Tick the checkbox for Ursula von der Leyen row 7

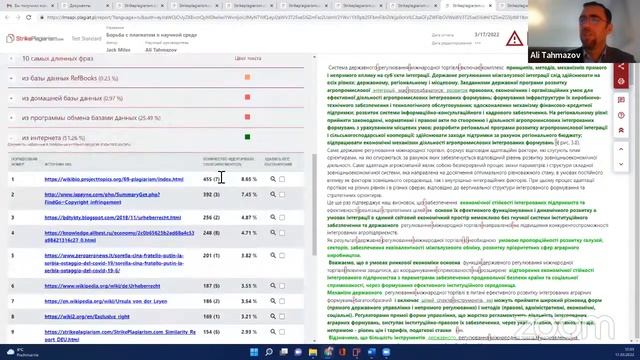coord(282,301)
